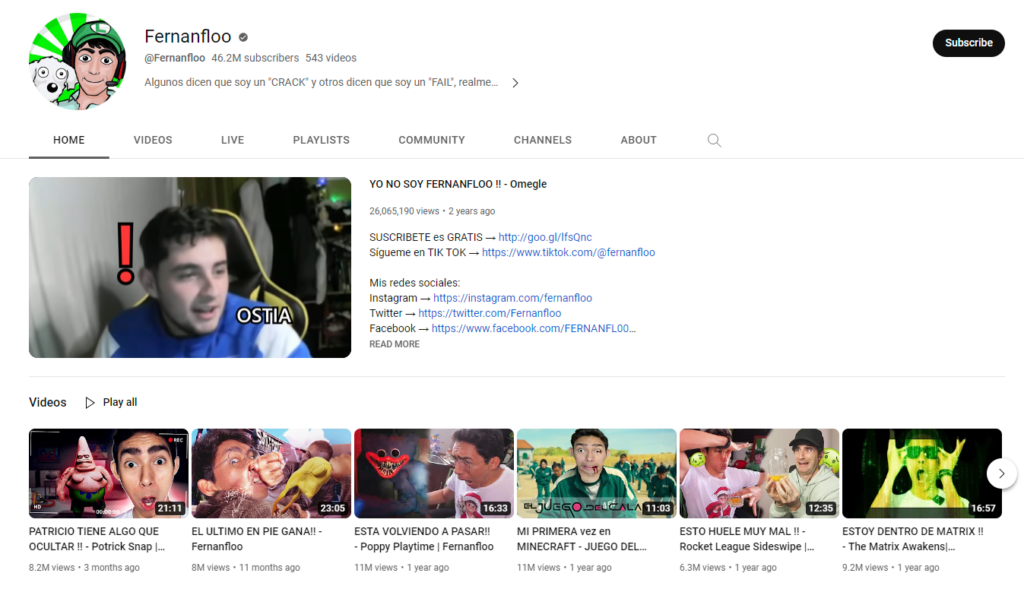Screen dimensions: 1024x589
Task: Open the Juego del Calamar Minecraft thumbnail
Action: (x=596, y=473)
